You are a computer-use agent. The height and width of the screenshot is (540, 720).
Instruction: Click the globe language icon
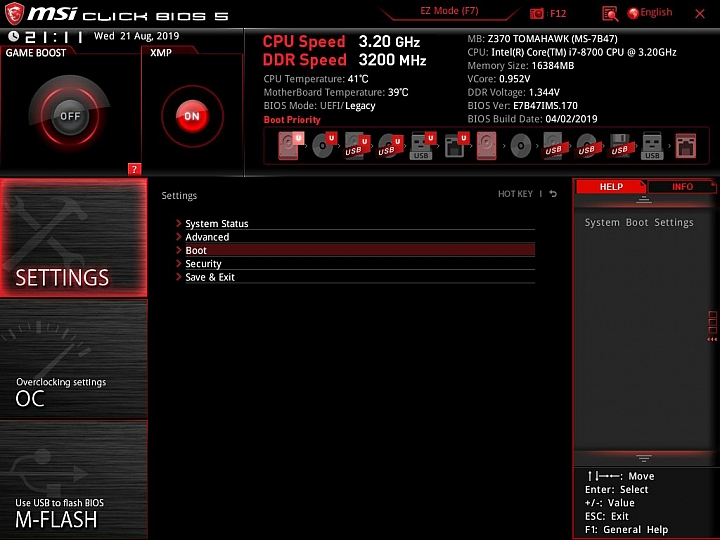(633, 13)
